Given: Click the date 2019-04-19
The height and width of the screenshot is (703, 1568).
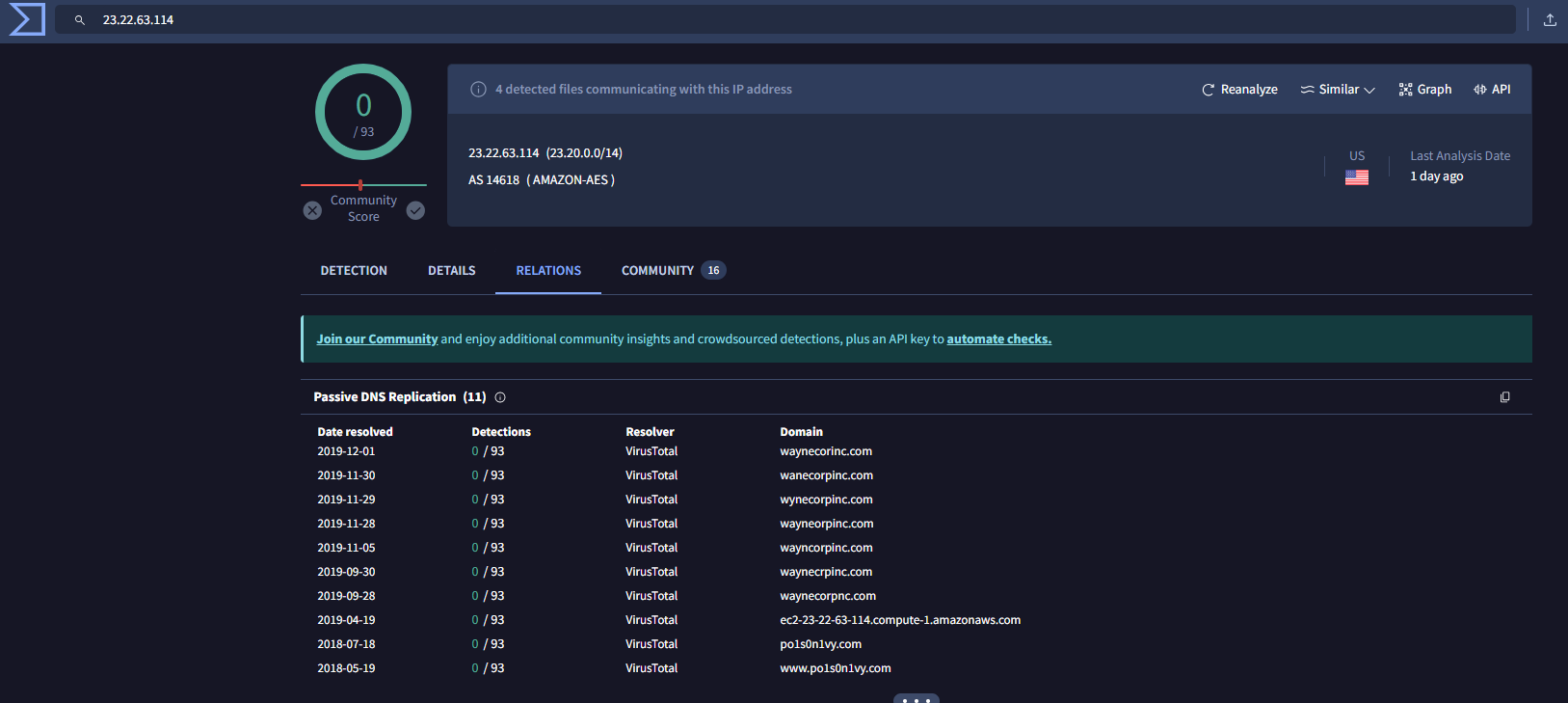Looking at the screenshot, I should click(346, 620).
